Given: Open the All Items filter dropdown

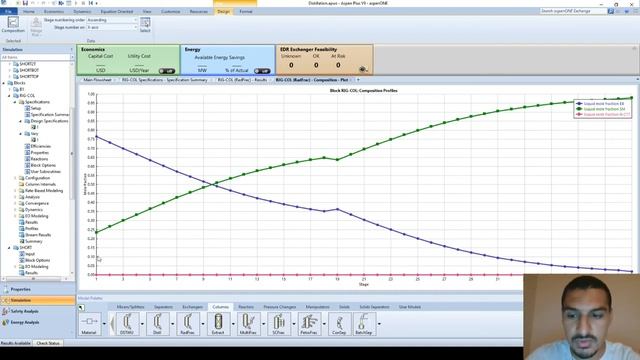Looking at the screenshot, I should 72,58.
